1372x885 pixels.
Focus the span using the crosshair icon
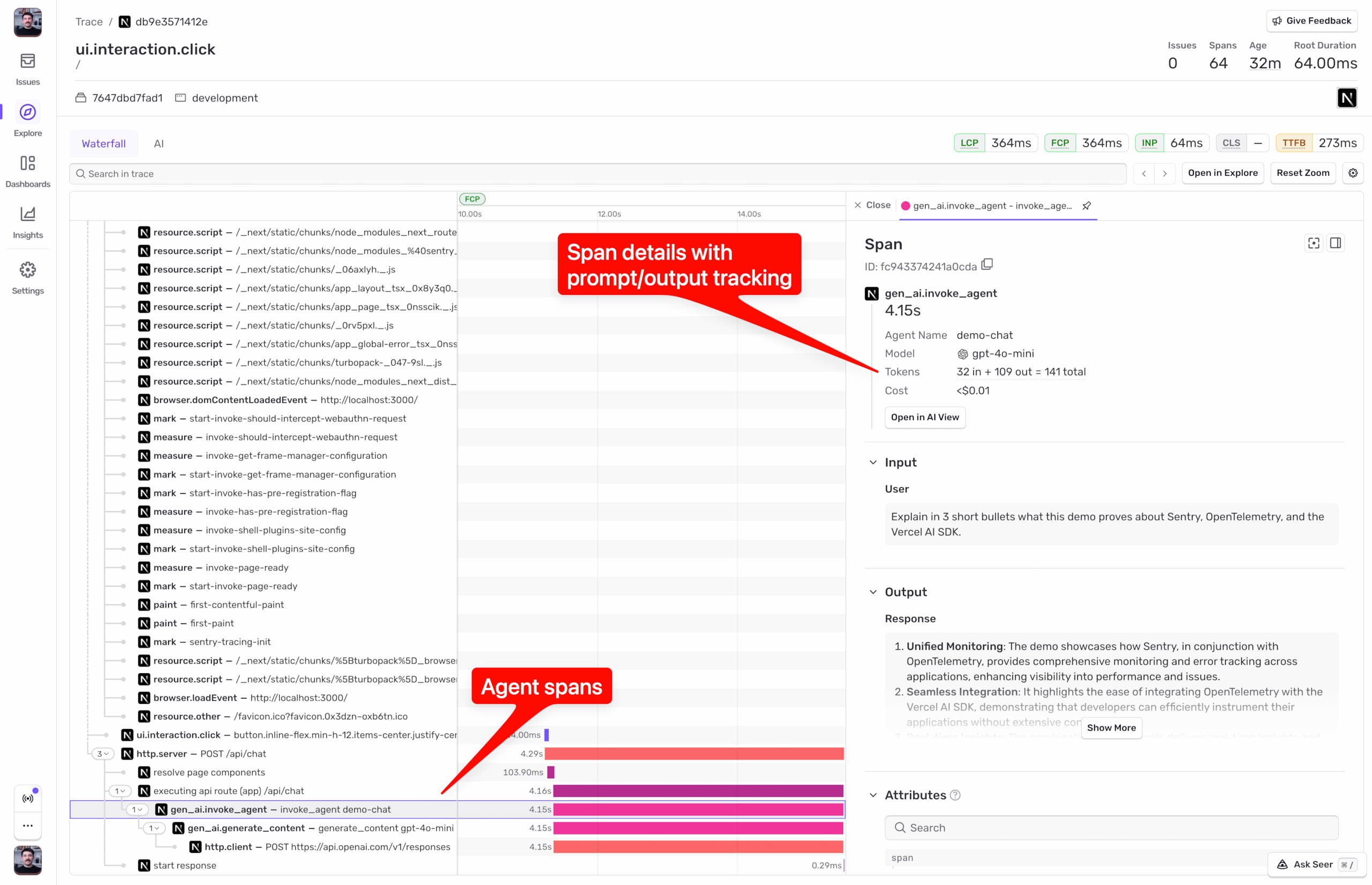coord(1314,243)
